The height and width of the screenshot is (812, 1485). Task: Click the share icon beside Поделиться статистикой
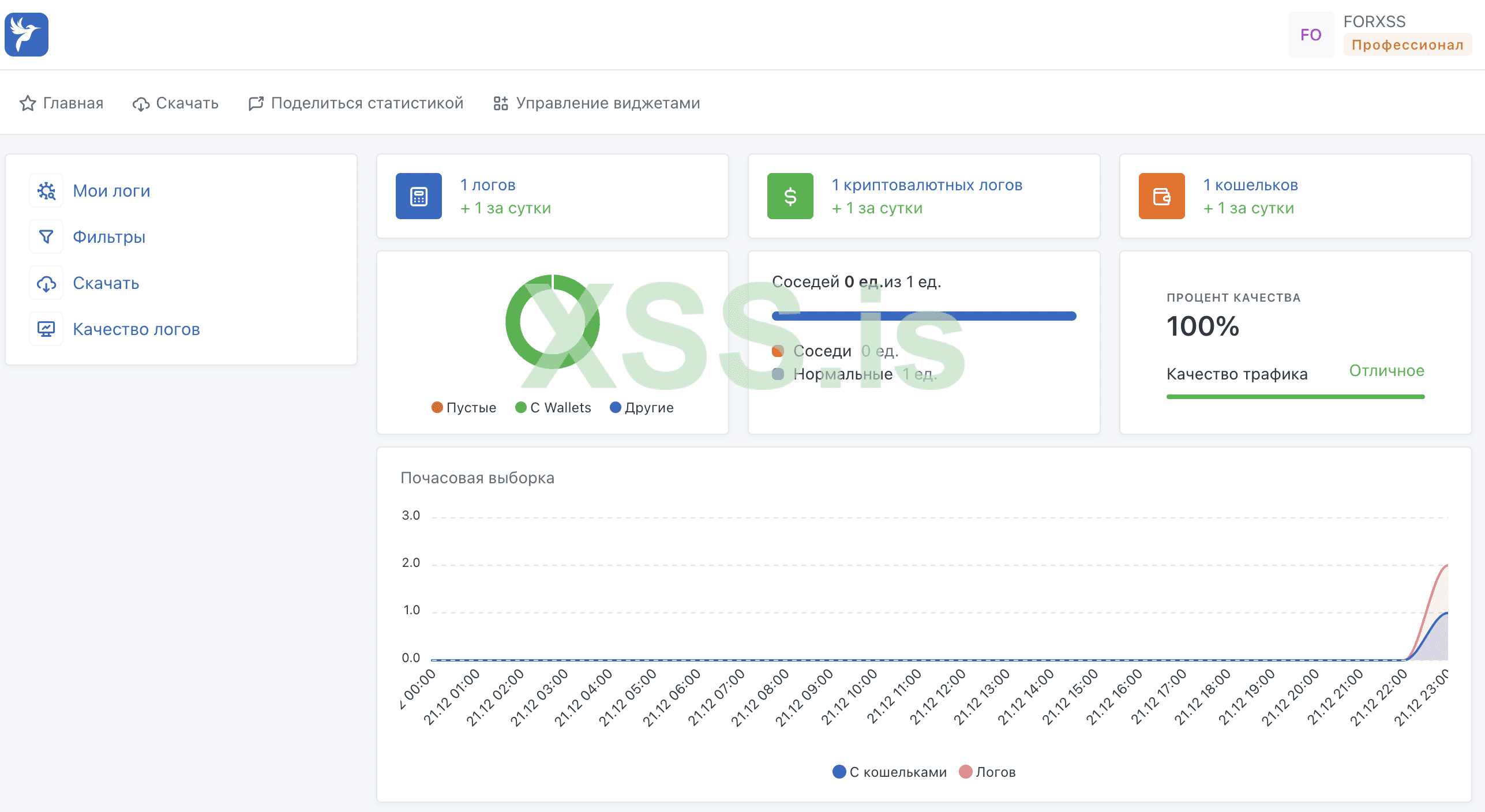point(256,103)
